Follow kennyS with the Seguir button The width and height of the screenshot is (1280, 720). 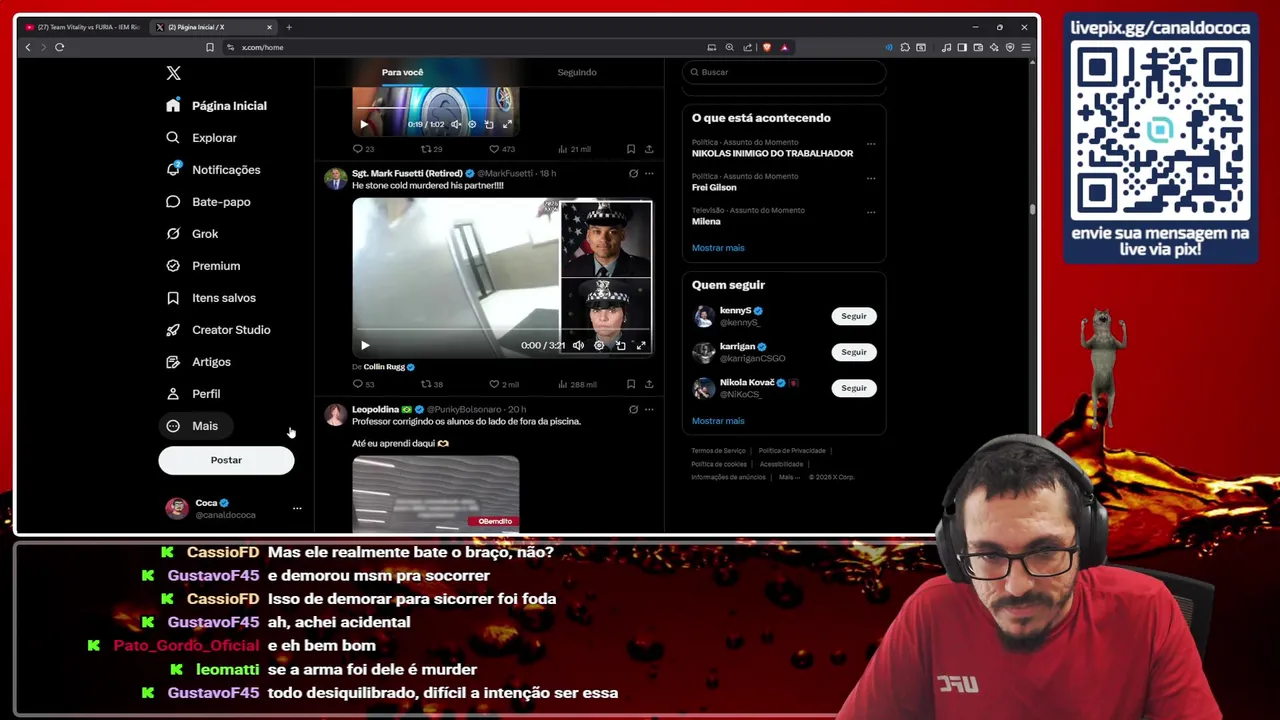click(854, 316)
